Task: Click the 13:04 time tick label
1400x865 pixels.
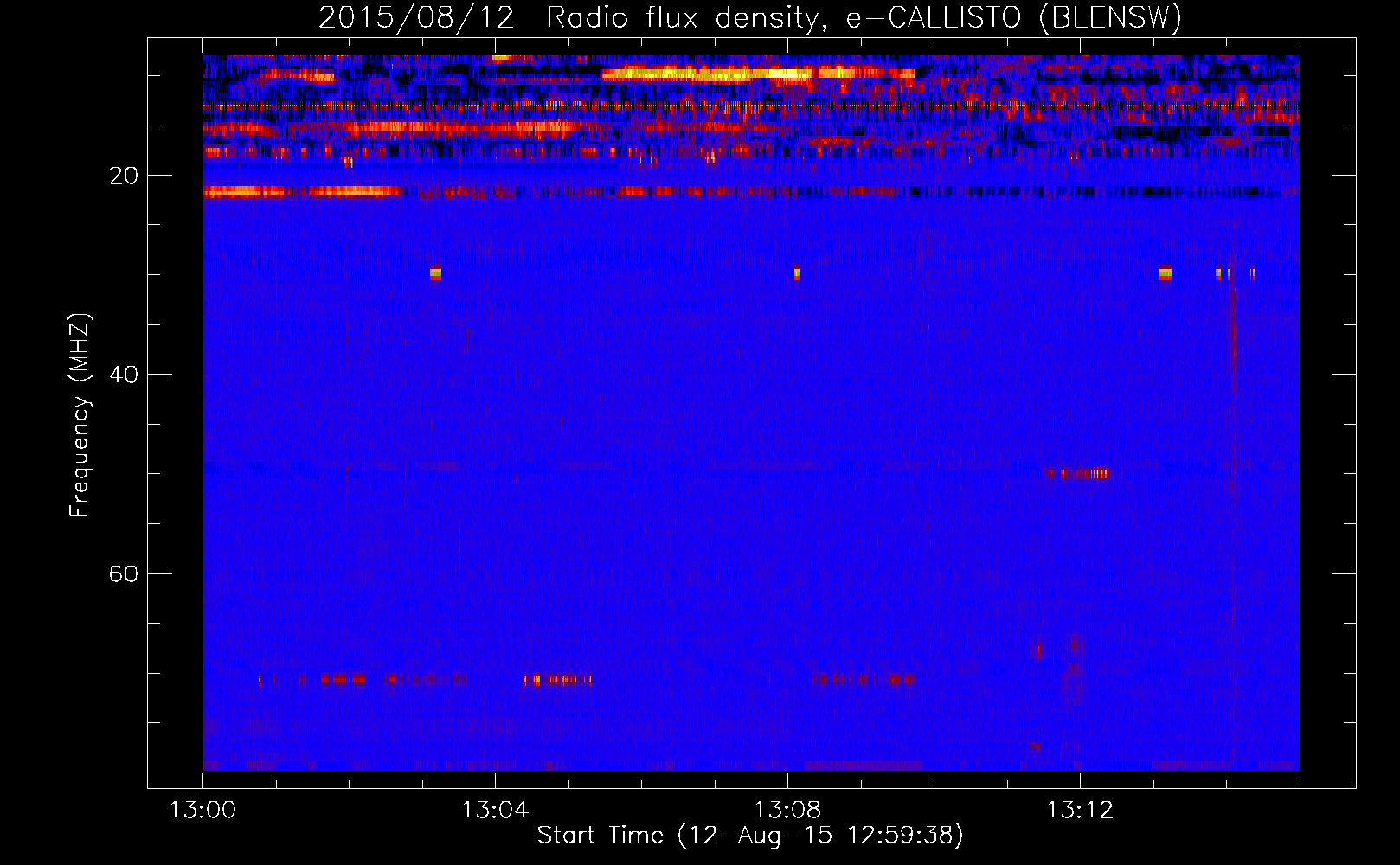Action: 495,811
